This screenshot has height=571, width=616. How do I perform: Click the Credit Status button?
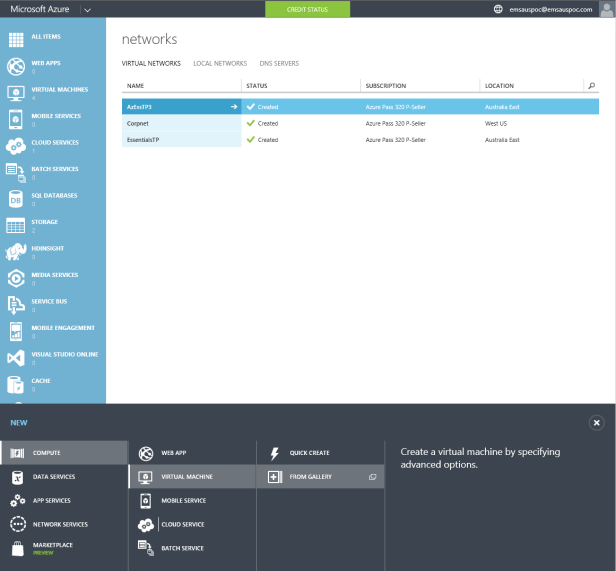307,9
